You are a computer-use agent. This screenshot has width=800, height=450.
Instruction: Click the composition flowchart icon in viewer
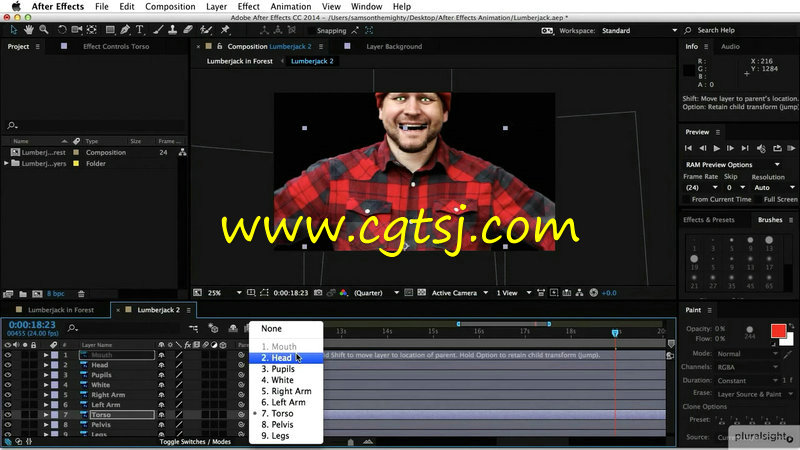[580, 293]
